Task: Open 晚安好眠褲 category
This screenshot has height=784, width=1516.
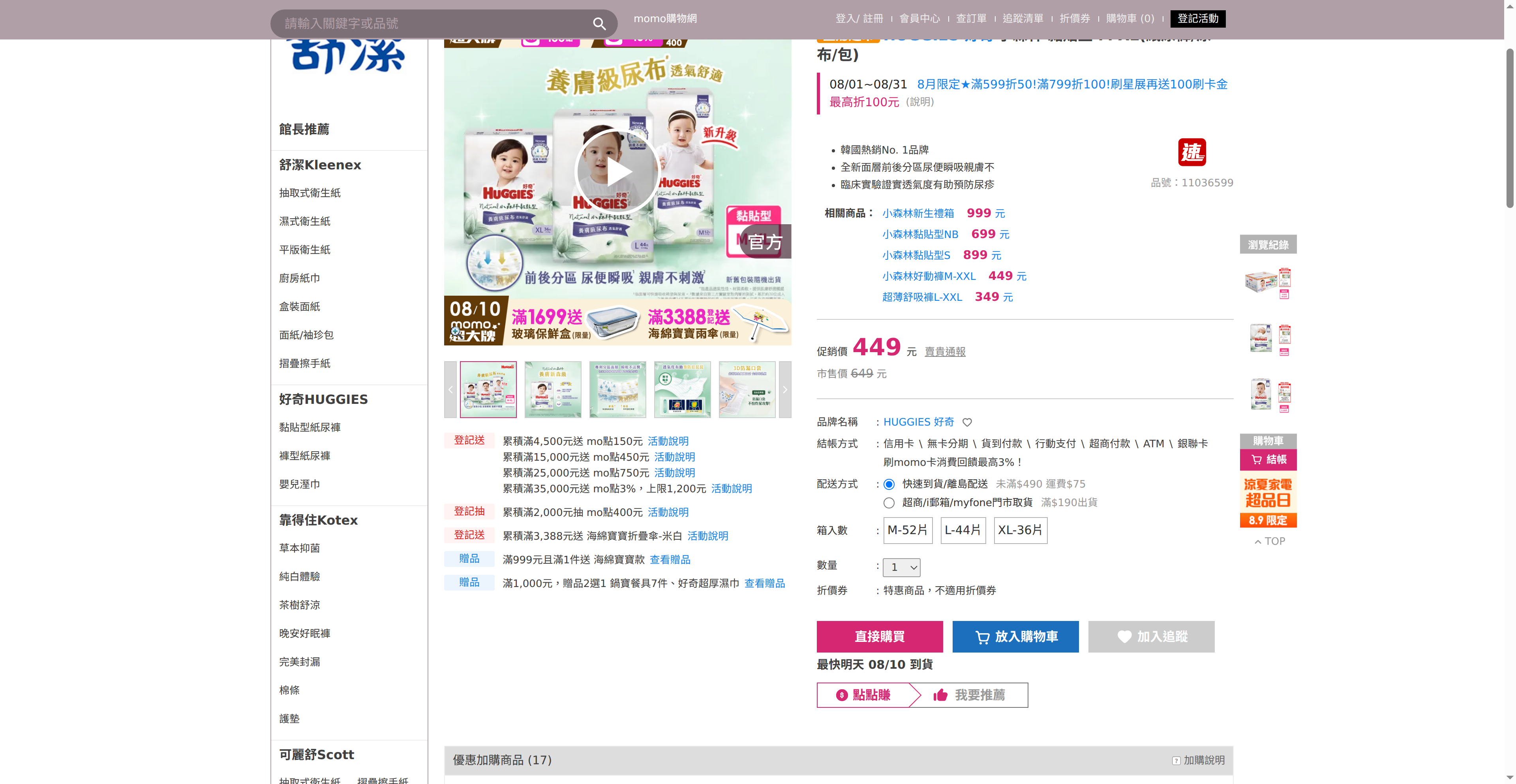Action: tap(305, 633)
